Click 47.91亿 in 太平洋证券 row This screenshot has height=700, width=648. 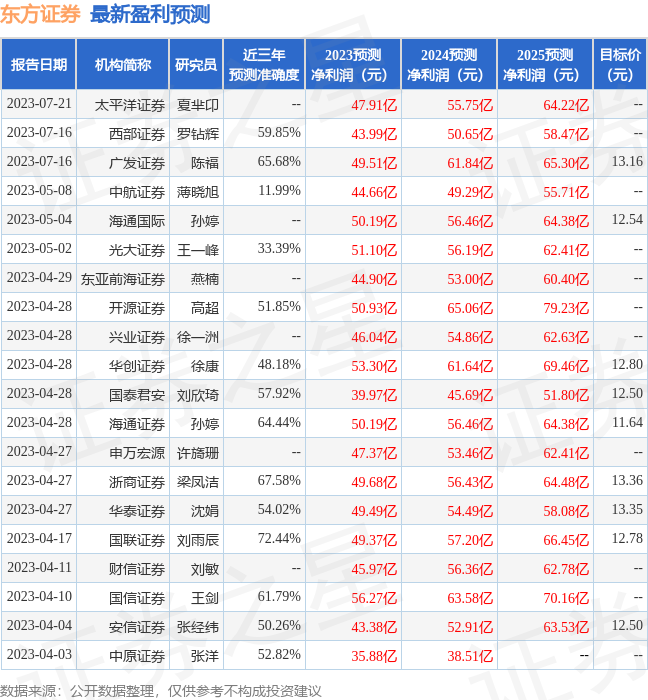point(374,105)
